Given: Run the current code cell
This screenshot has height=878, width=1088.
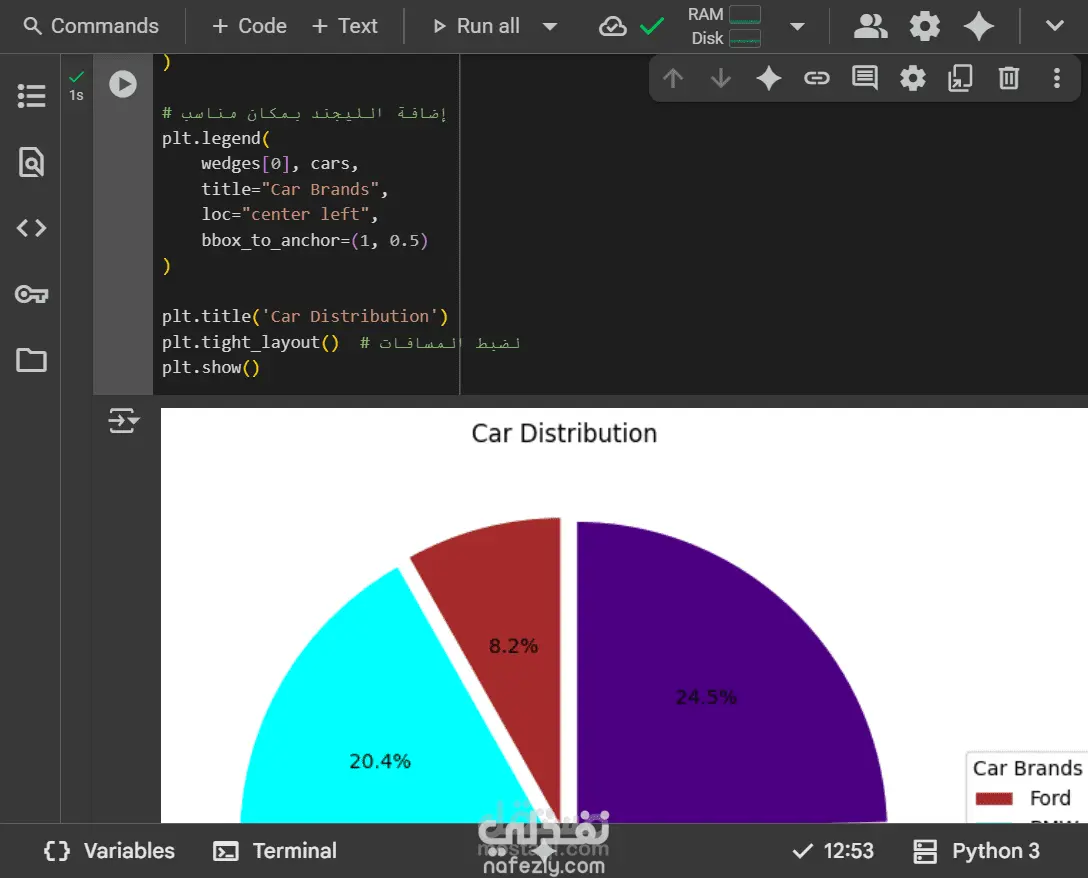Looking at the screenshot, I should pos(123,84).
